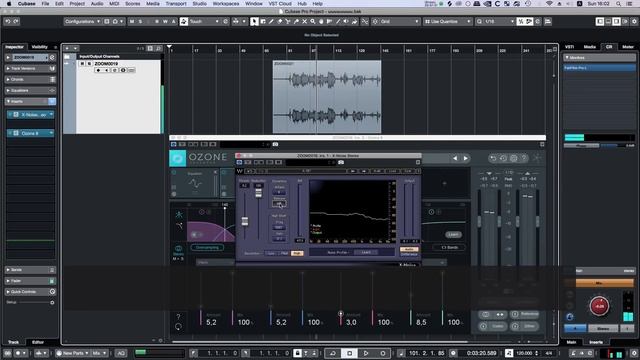Image resolution: width=640 pixels, height=360 pixels.
Task: Toggle the right zone visibility button
Action: (616, 21)
